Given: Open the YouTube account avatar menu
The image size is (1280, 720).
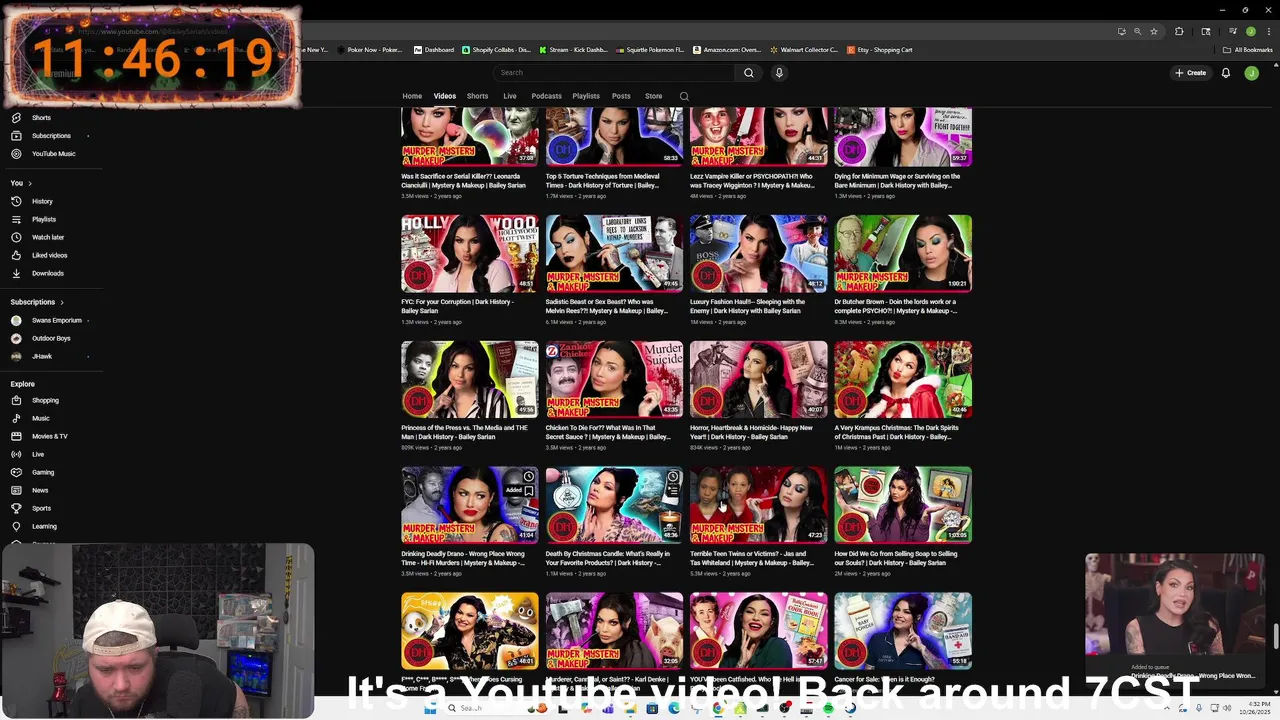Looking at the screenshot, I should (x=1251, y=73).
